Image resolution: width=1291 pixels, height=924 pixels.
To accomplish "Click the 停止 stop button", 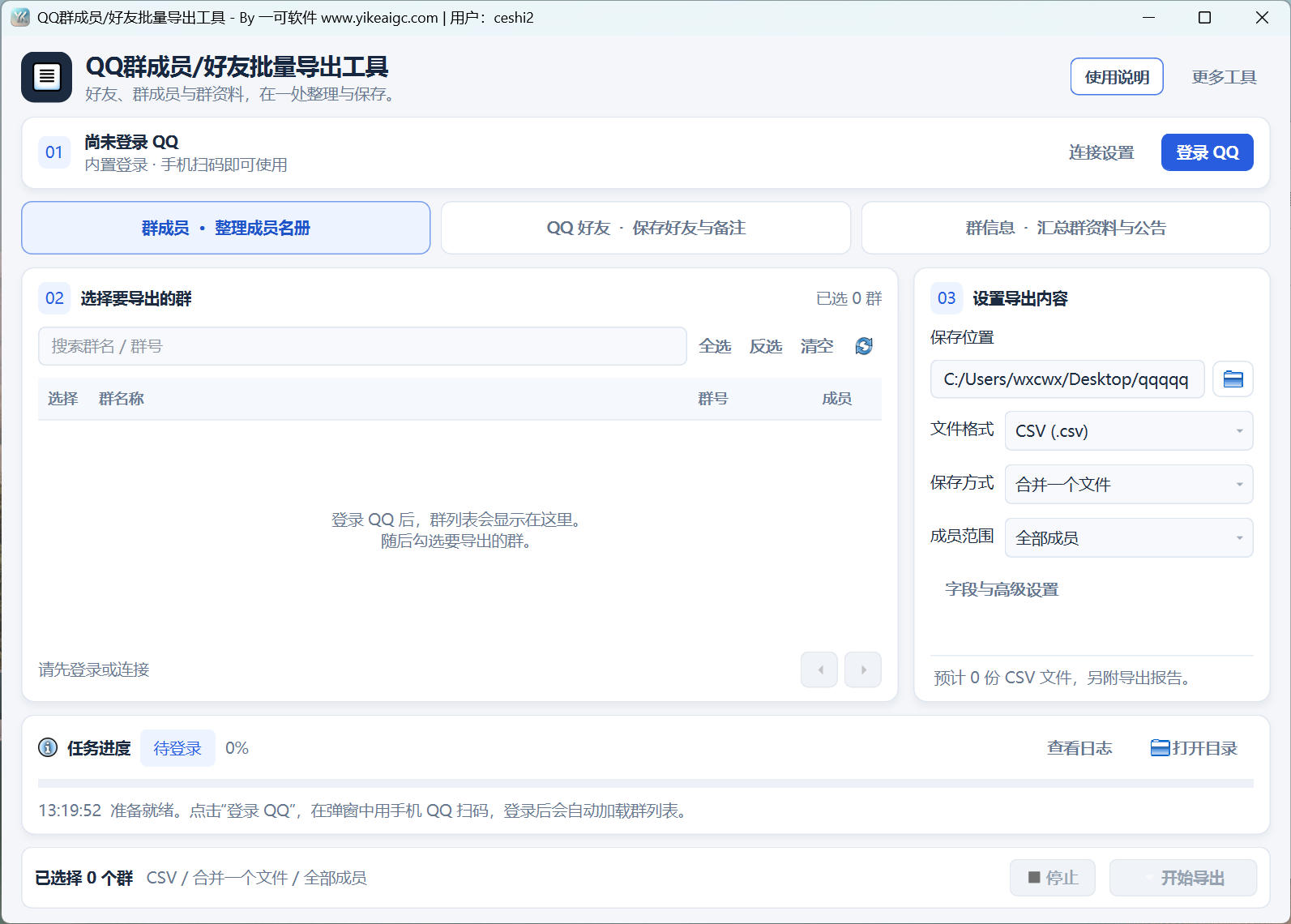I will coord(1053,878).
